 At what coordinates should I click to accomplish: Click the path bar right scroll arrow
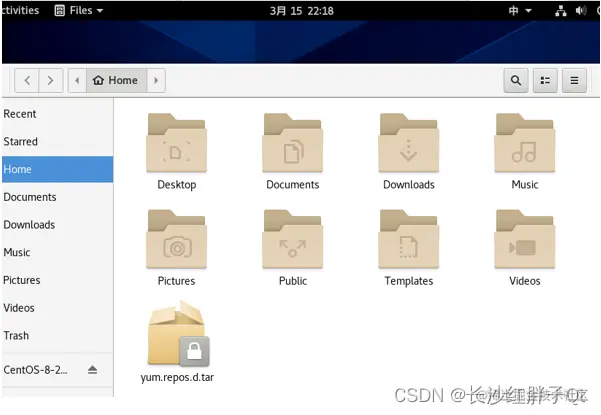(x=156, y=80)
